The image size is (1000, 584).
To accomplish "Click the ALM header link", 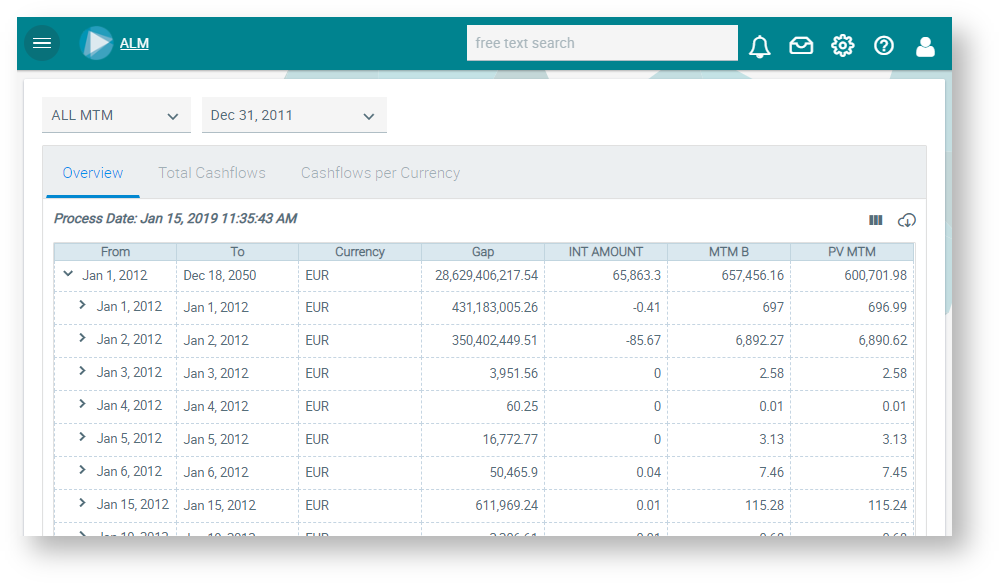I will (x=134, y=43).
